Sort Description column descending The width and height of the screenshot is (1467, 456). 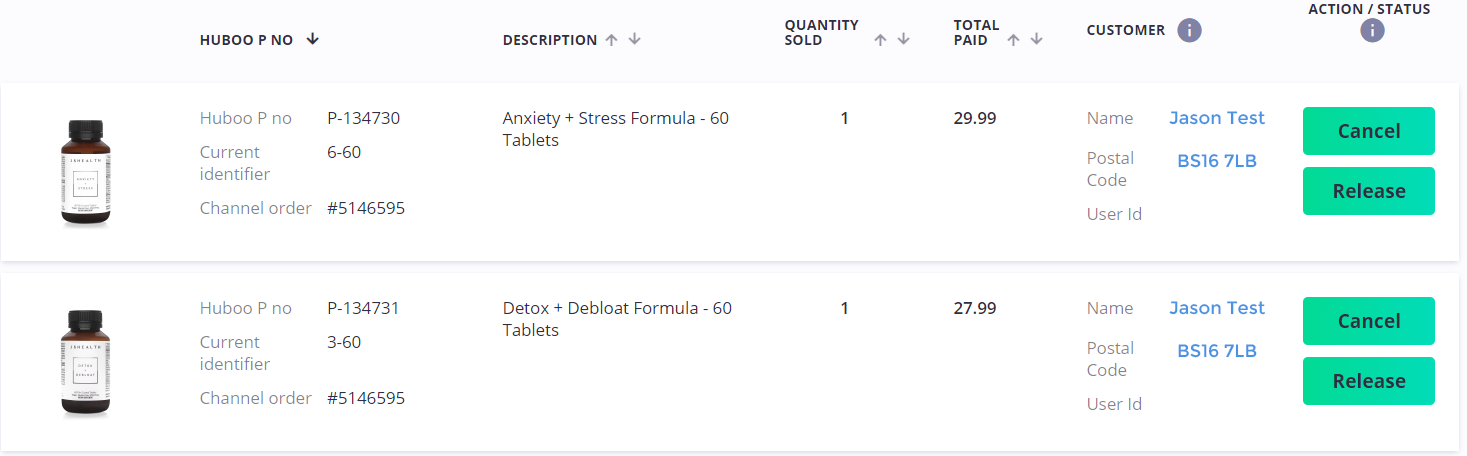click(x=635, y=40)
